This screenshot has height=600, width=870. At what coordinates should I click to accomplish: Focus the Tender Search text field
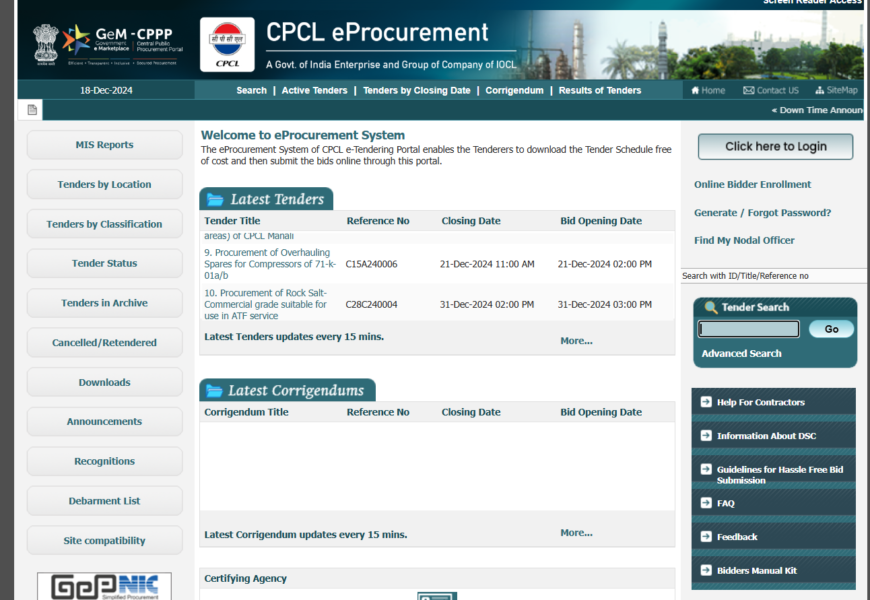coord(748,329)
